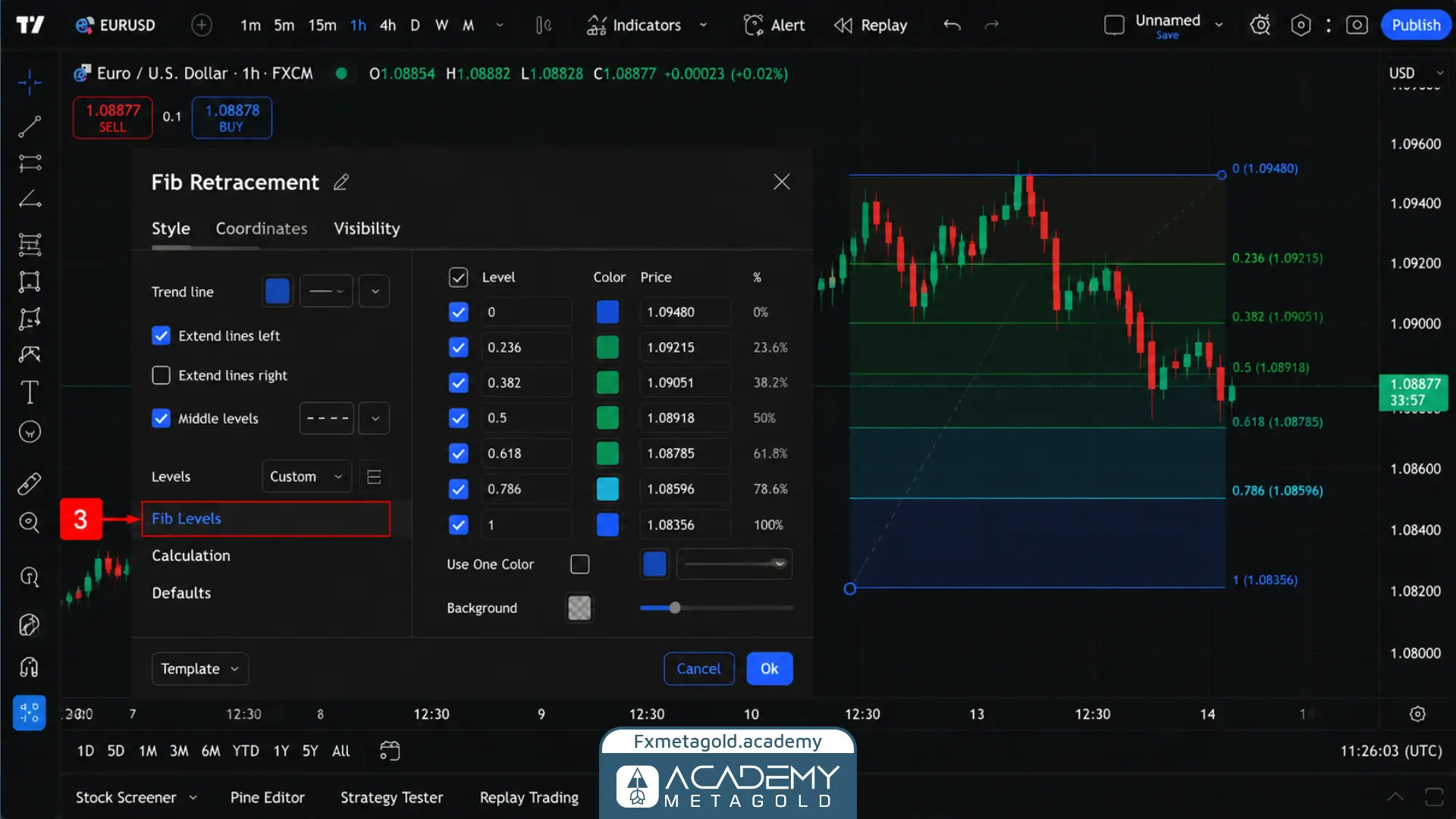Toggle the Middle levels checkbox
1456x819 pixels.
tap(161, 419)
